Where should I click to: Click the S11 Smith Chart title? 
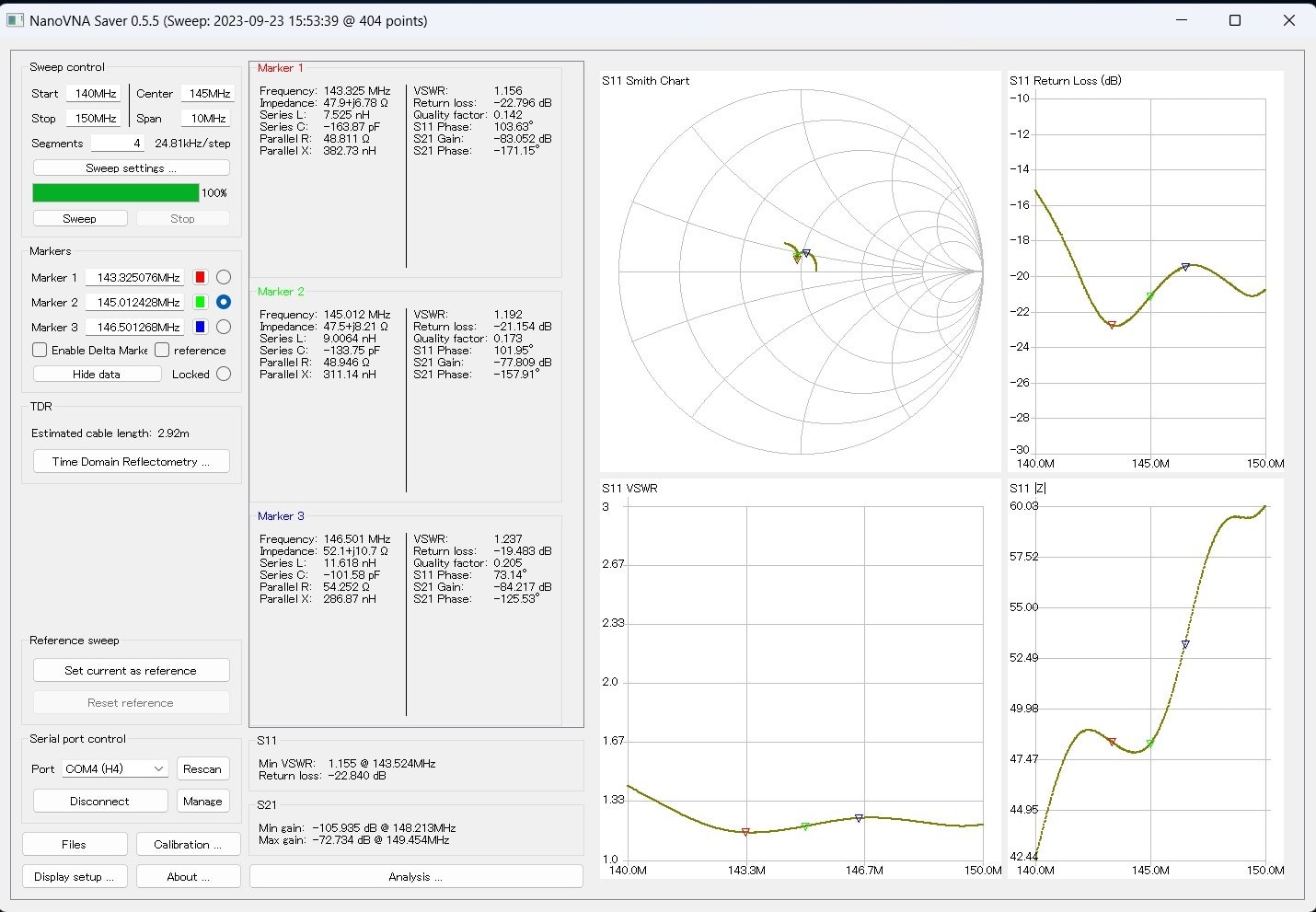click(646, 80)
